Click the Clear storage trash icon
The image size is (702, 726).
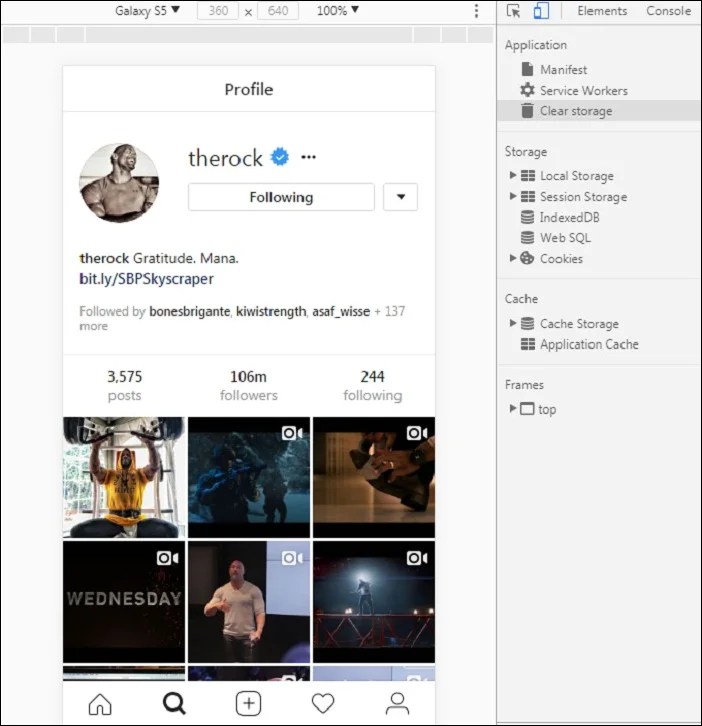(x=527, y=111)
